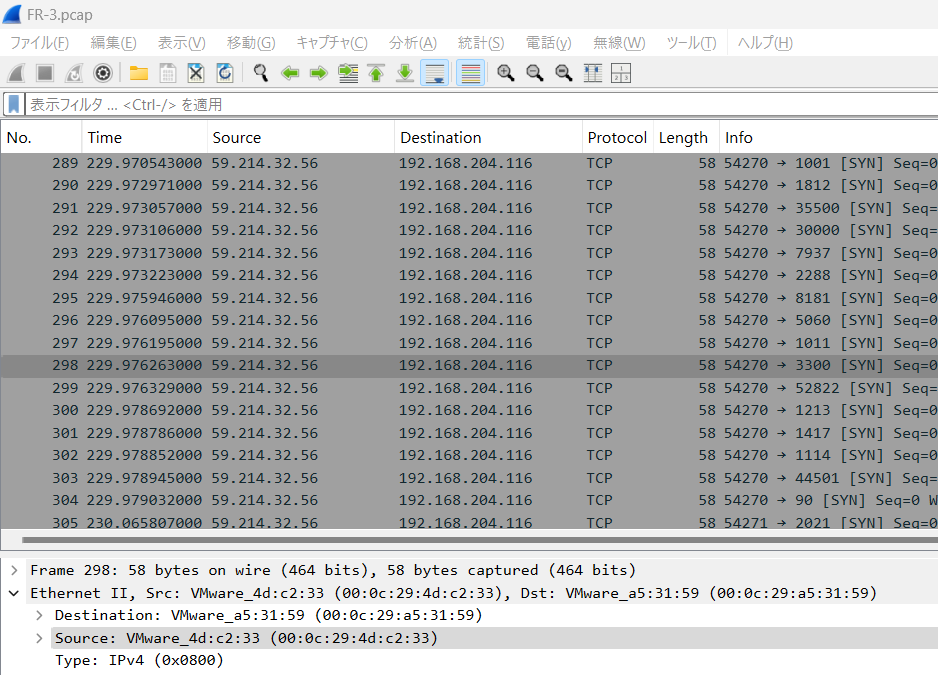Expand Destination VMware_a5:31:59 field
The image size is (938, 675).
click(x=39, y=615)
